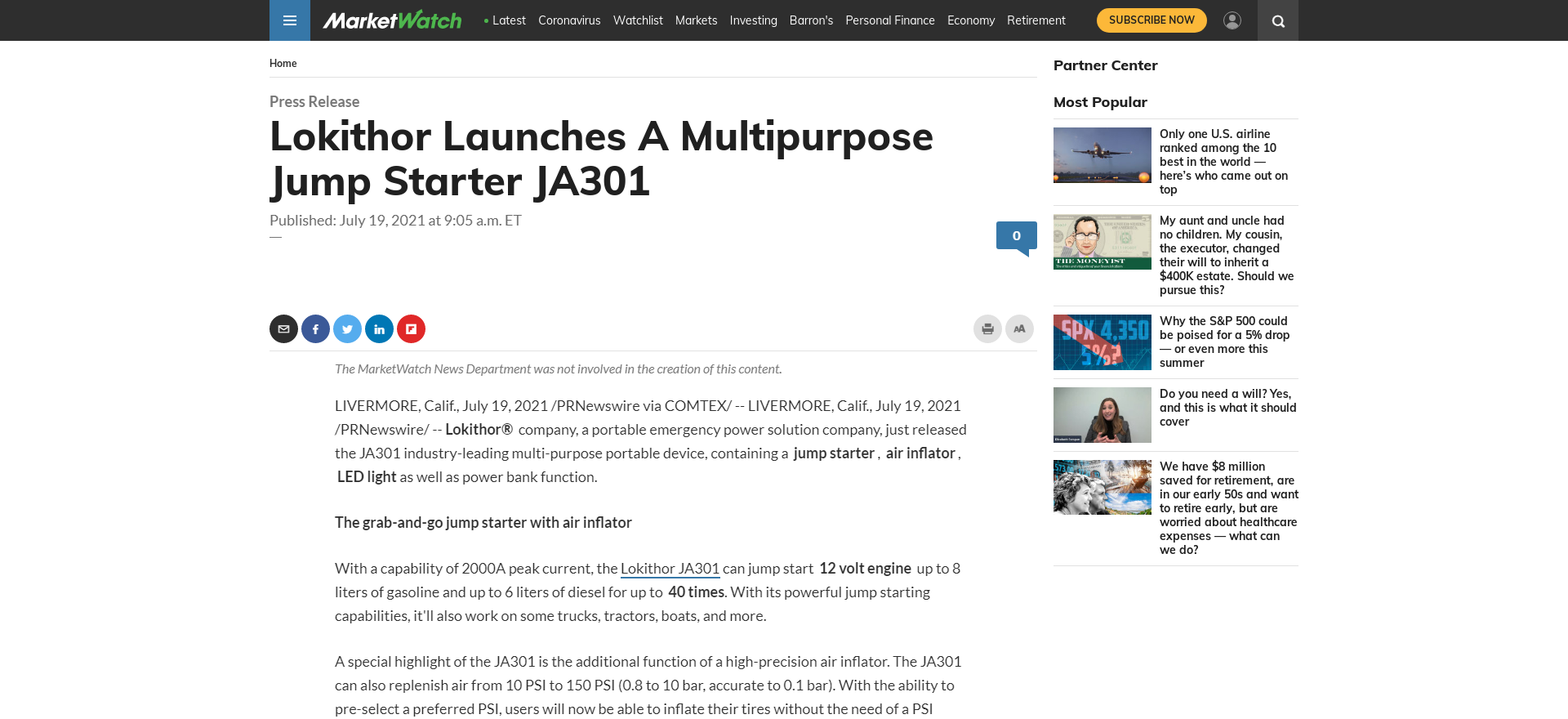Click the Subscribe Now button
Image resolution: width=1568 pixels, height=719 pixels.
point(1151,20)
